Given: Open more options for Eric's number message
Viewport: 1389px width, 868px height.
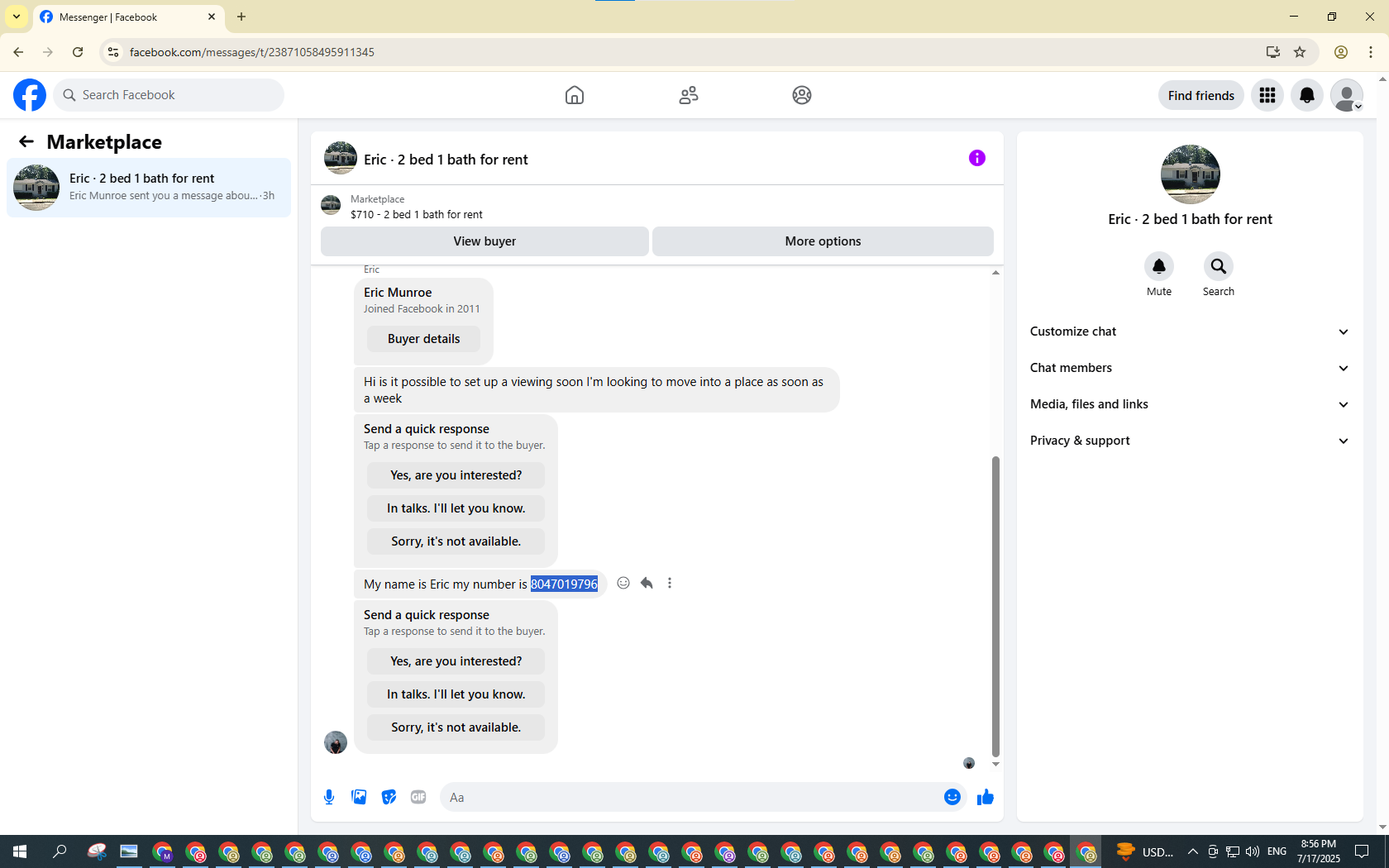Looking at the screenshot, I should coord(670,583).
